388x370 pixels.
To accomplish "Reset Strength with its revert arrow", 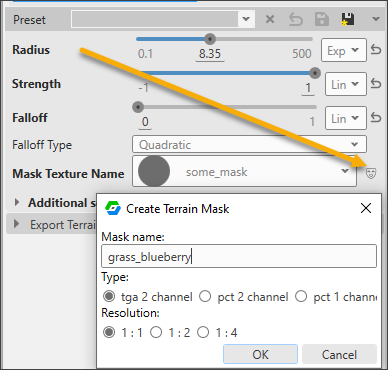I will [x=376, y=84].
